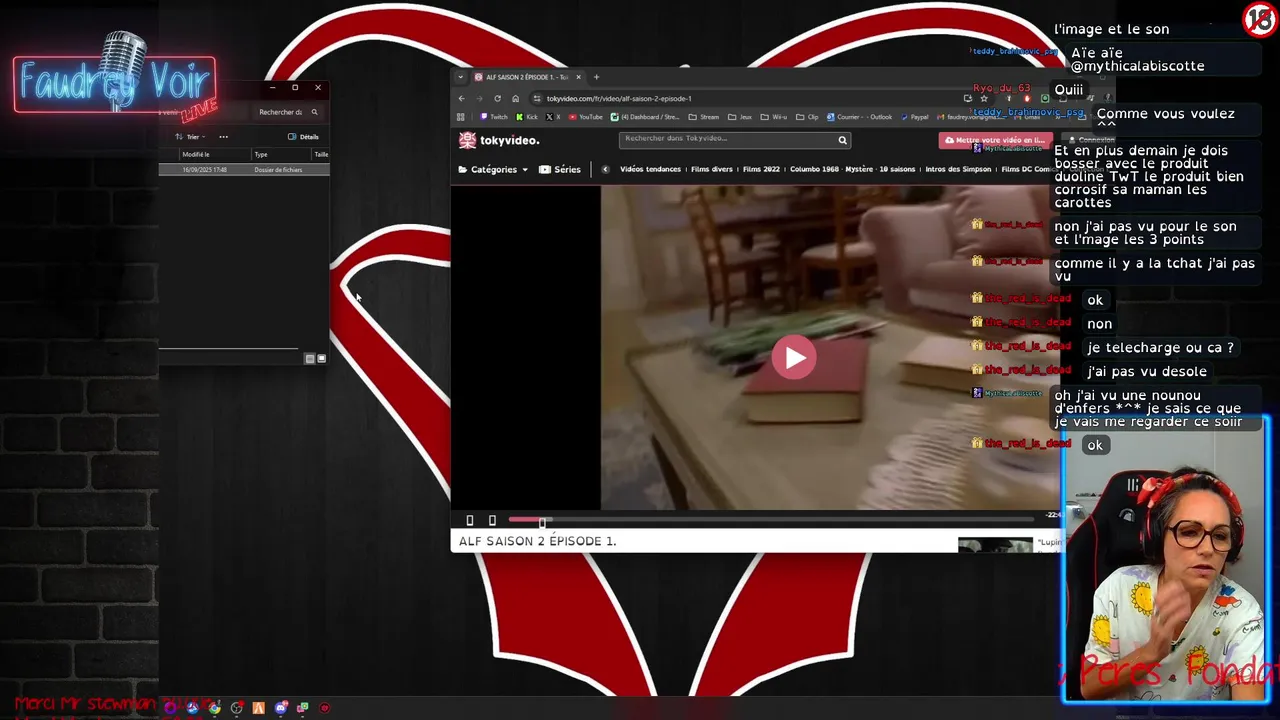Play the ALF video with center play button

point(794,358)
